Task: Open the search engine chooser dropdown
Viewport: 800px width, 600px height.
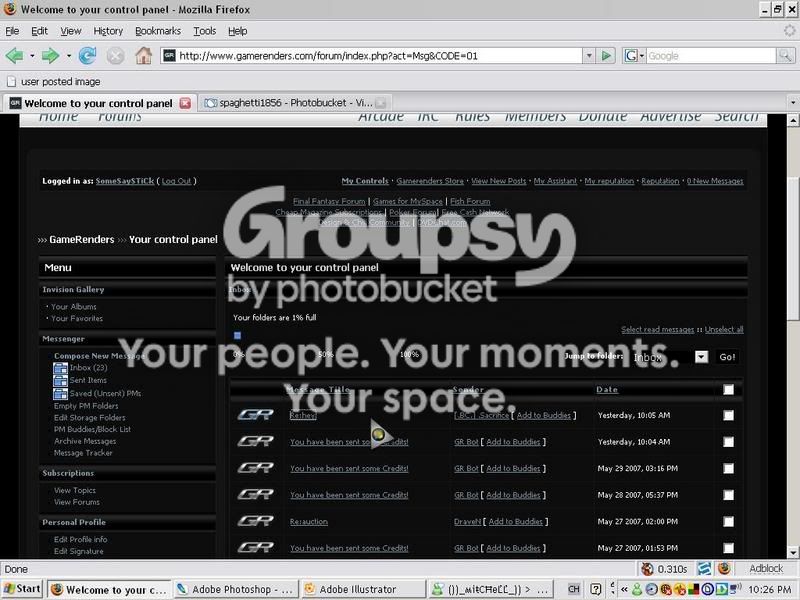Action: (x=634, y=56)
